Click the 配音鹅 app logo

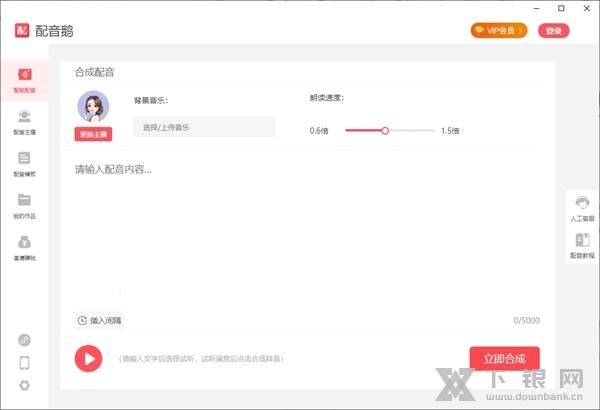tap(22, 31)
